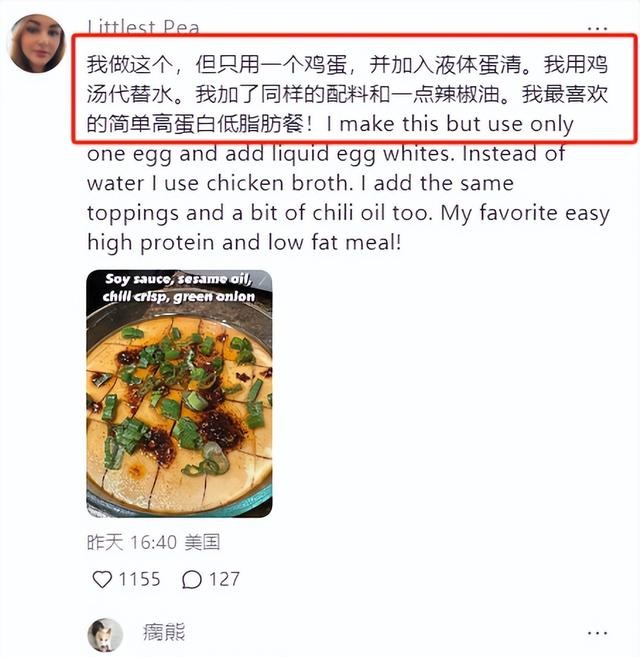Screen dimensions: 640x657
Task: Open replies using the speech bubble icon
Action: click(x=192, y=579)
